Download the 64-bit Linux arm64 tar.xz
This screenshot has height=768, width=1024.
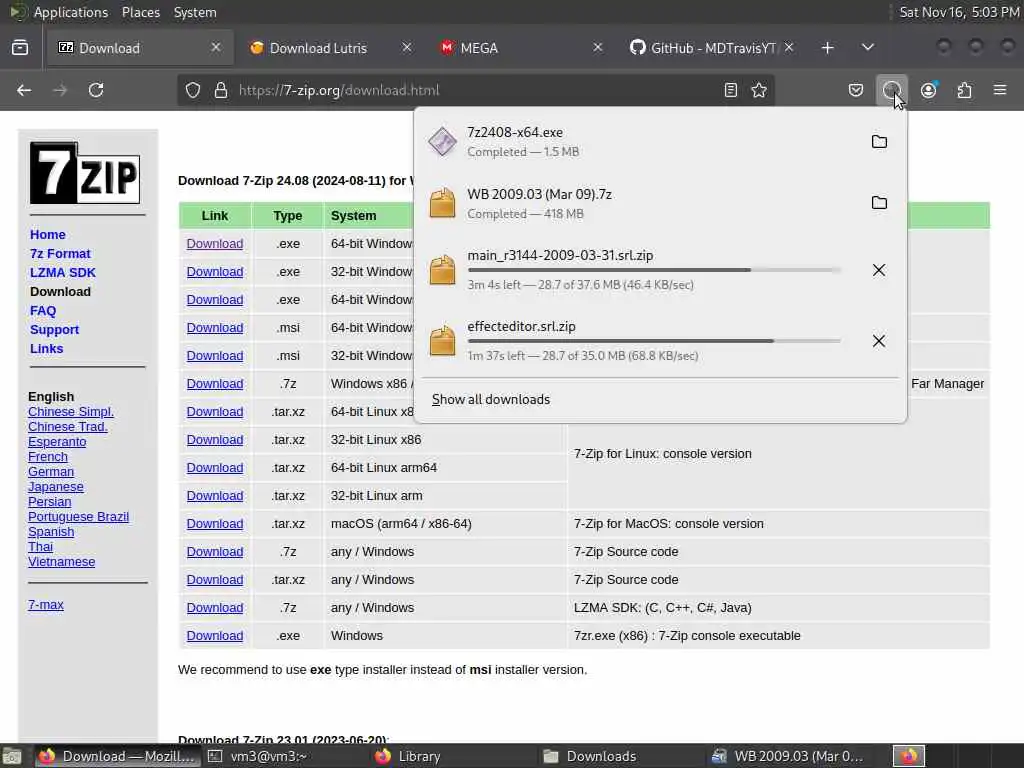(x=215, y=468)
